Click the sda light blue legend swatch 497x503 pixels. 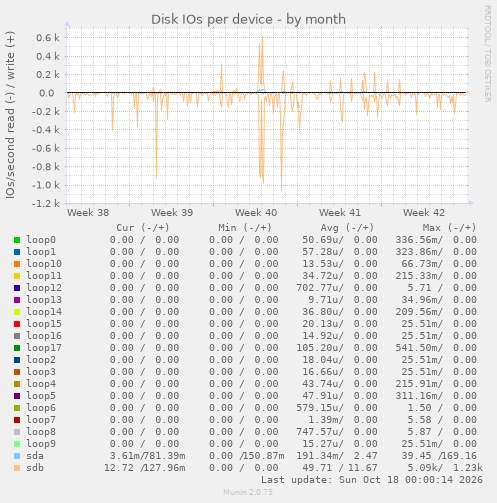(17, 456)
